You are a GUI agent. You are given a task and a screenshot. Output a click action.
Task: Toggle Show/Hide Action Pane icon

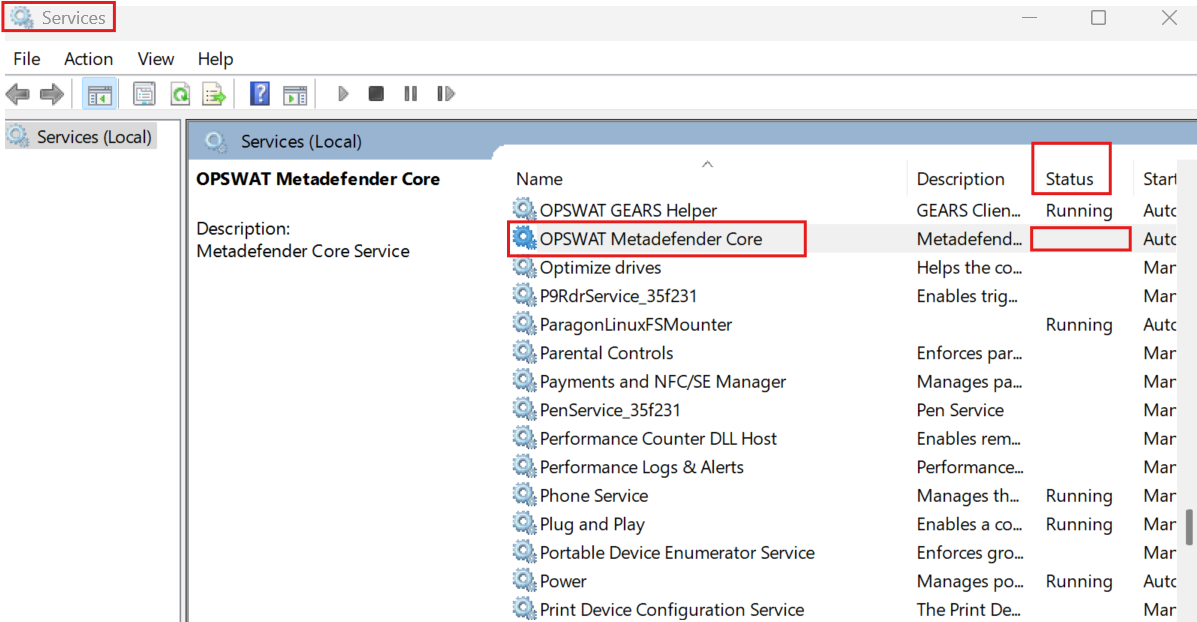point(295,94)
